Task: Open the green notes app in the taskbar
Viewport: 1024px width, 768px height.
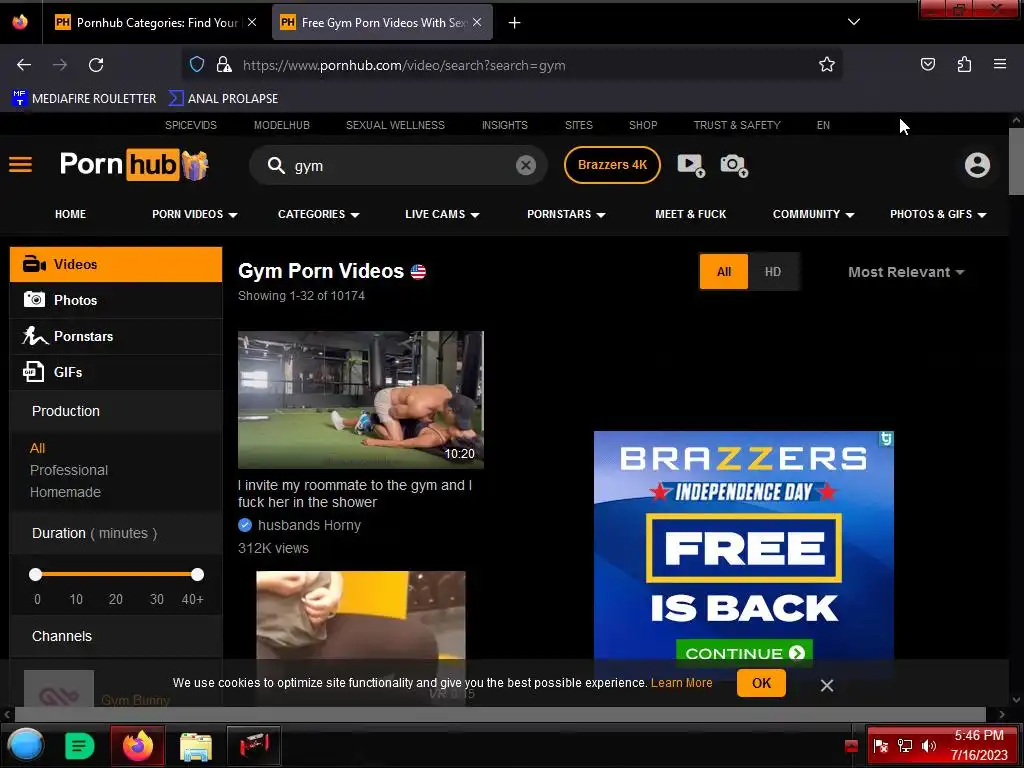Action: tap(80, 746)
